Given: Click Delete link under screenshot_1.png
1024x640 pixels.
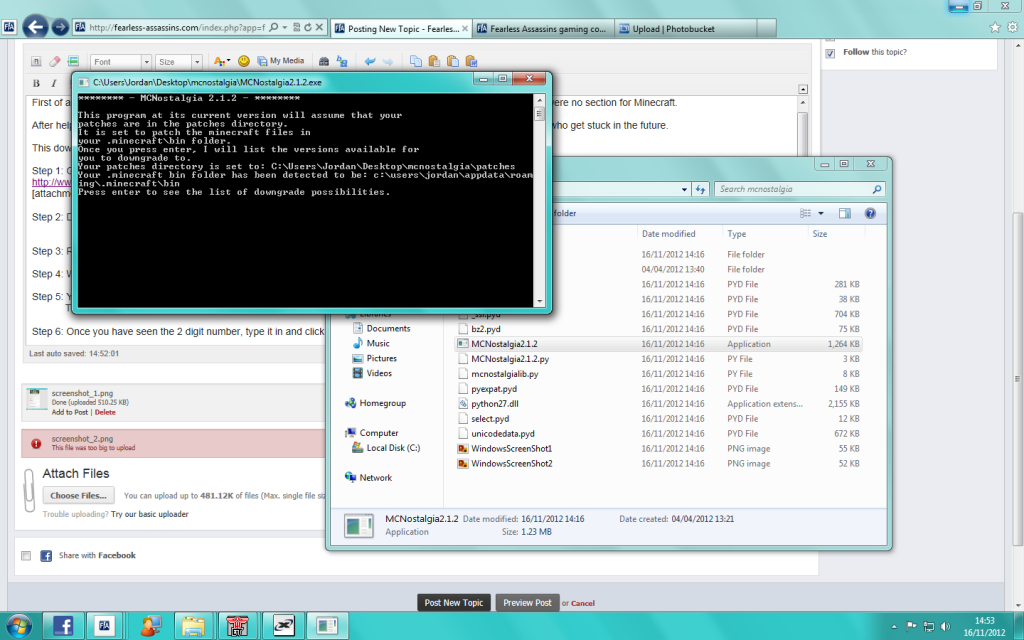Looking at the screenshot, I should (x=105, y=412).
